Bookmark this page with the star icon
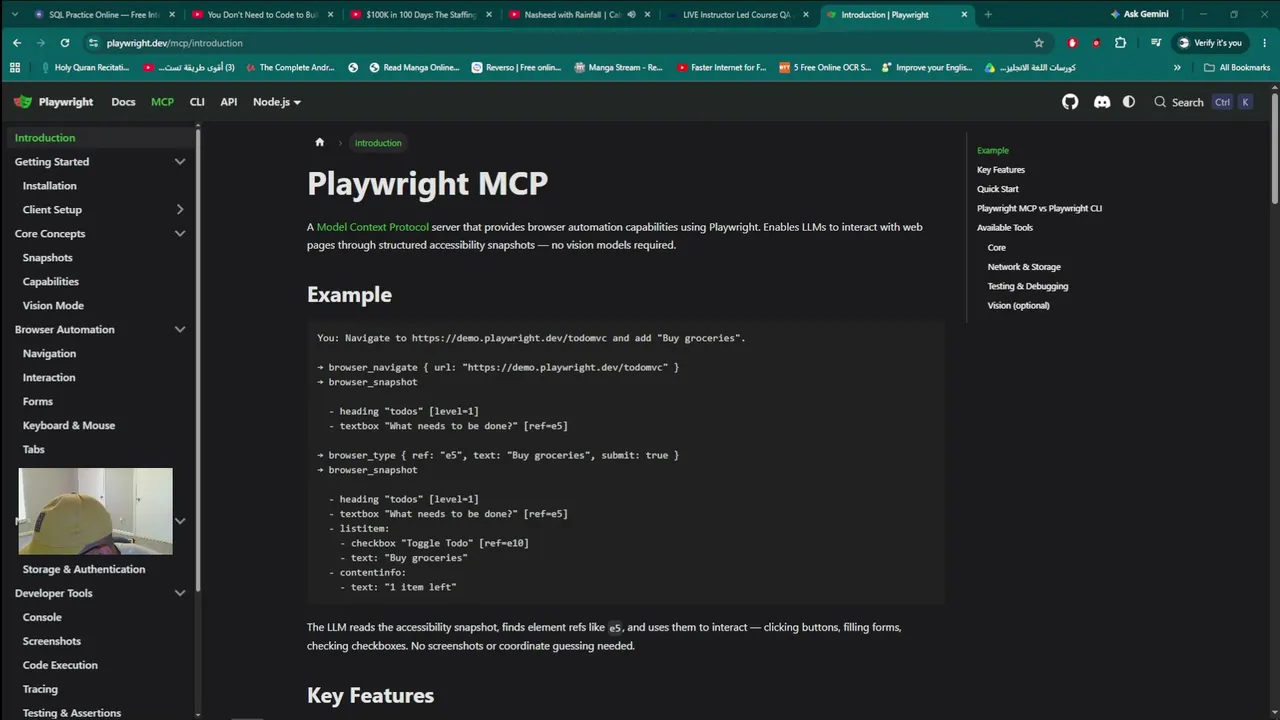Image resolution: width=1280 pixels, height=720 pixels. point(1039,43)
